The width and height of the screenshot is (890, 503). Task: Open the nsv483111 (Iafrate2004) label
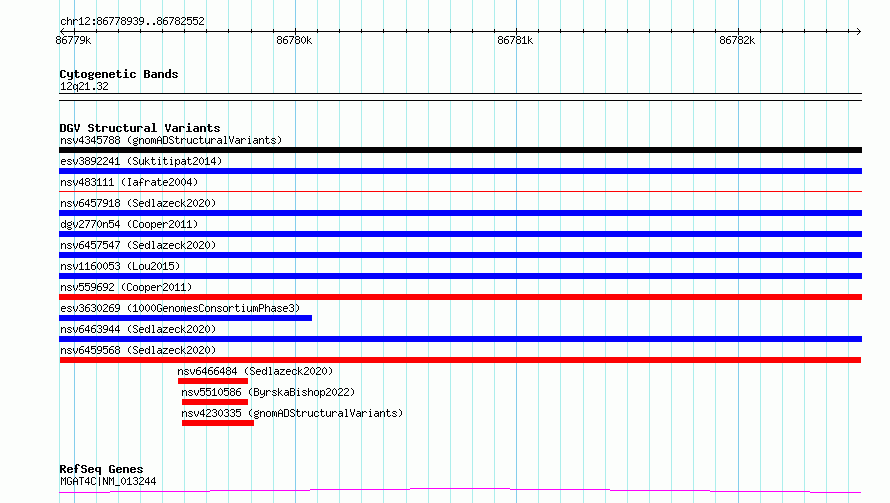(x=129, y=182)
